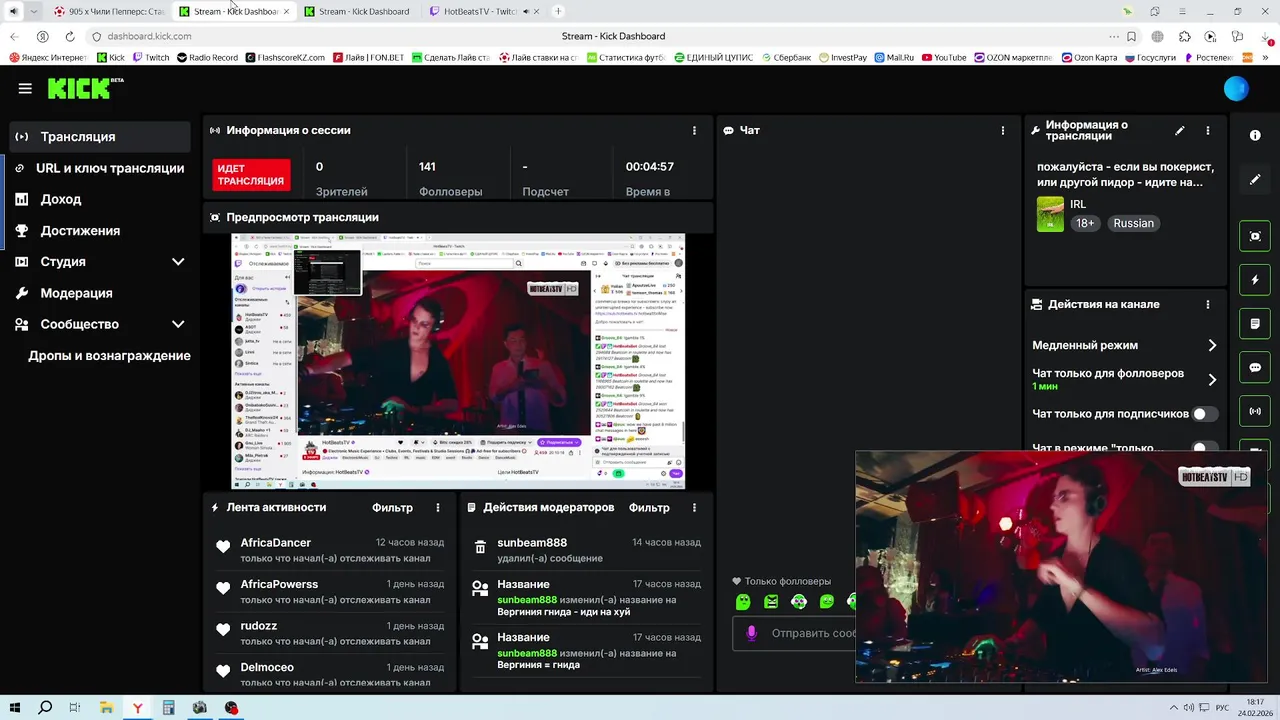The width and height of the screenshot is (1280, 720).
Task: Click the microphone icon in chat input
Action: pos(751,633)
